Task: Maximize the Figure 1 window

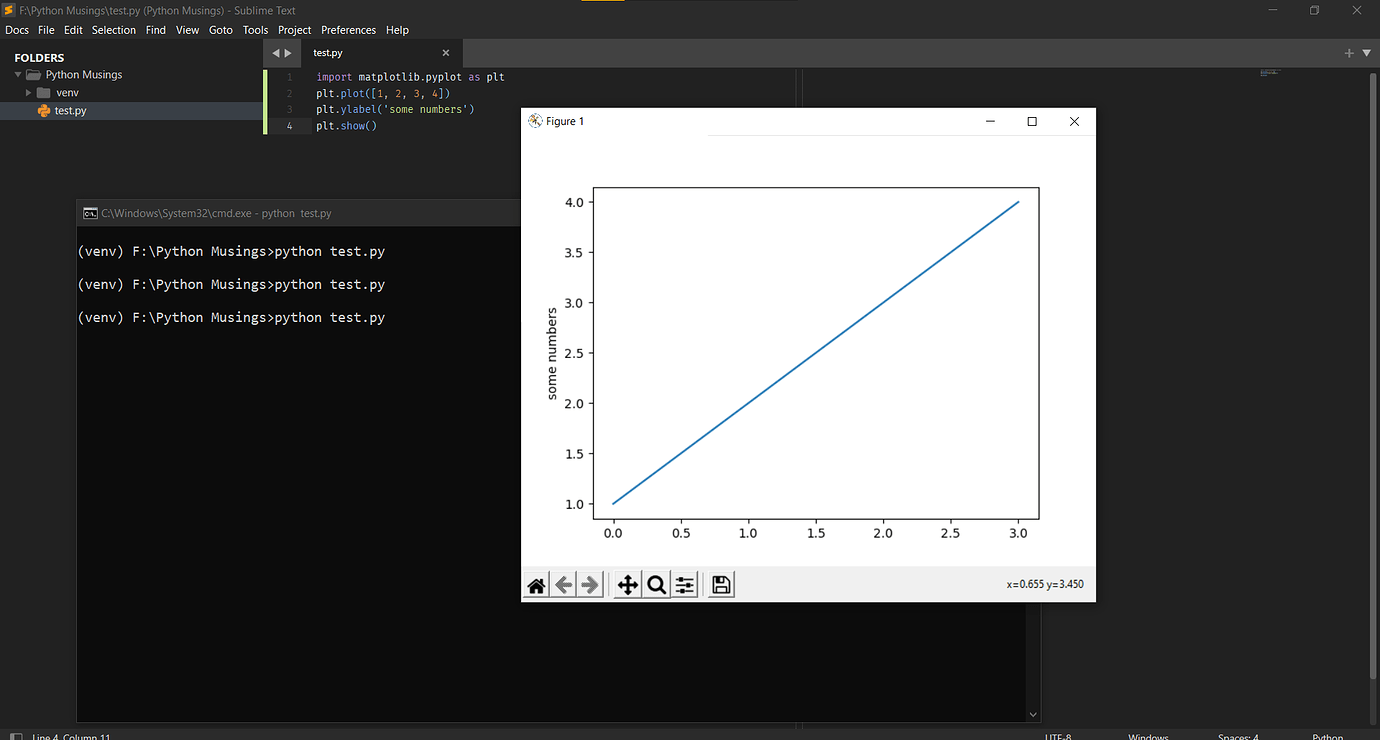Action: [1032, 121]
